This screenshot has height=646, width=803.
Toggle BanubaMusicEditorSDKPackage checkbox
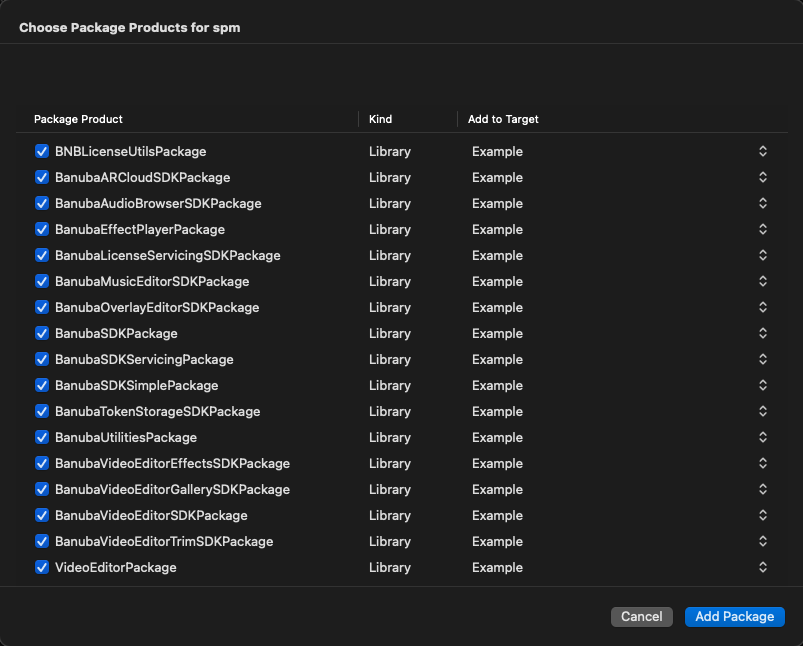pyautogui.click(x=42, y=281)
